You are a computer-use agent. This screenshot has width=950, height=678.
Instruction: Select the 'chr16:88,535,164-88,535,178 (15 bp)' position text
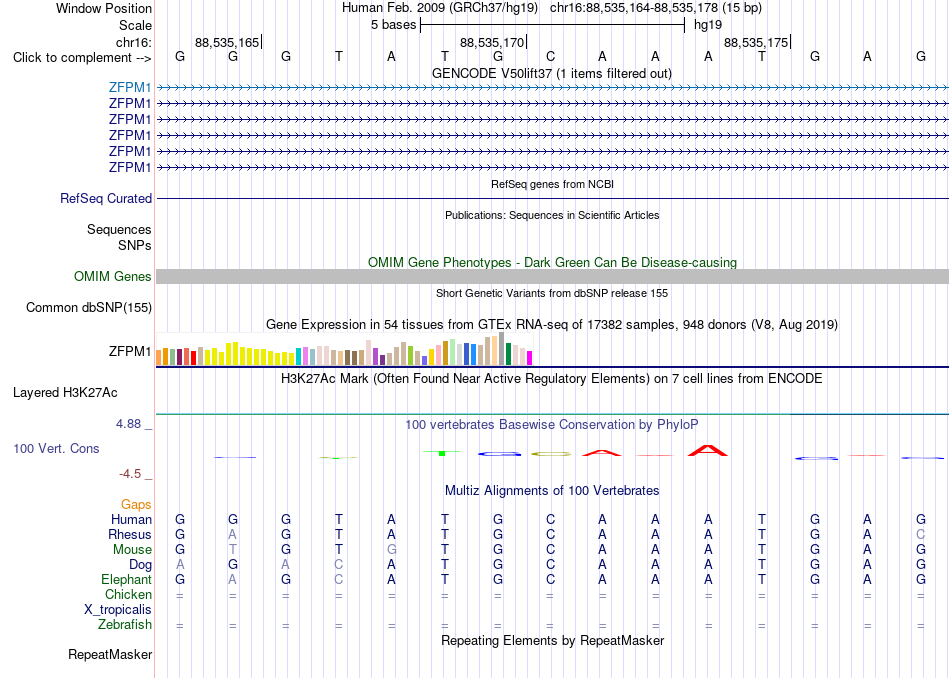[656, 8]
